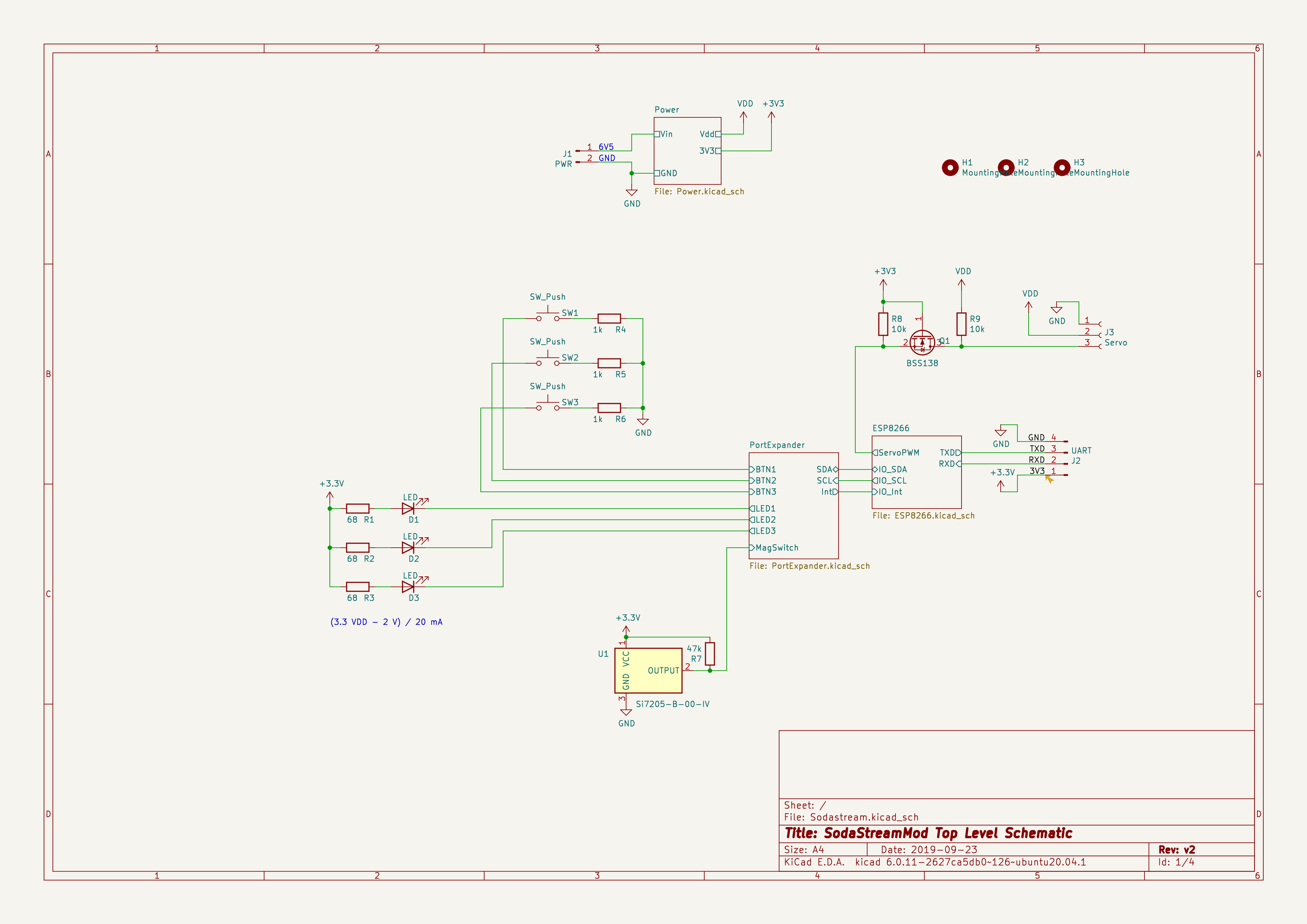Image resolution: width=1307 pixels, height=924 pixels.
Task: Select the H2 mounting hole symbol
Action: [1006, 168]
